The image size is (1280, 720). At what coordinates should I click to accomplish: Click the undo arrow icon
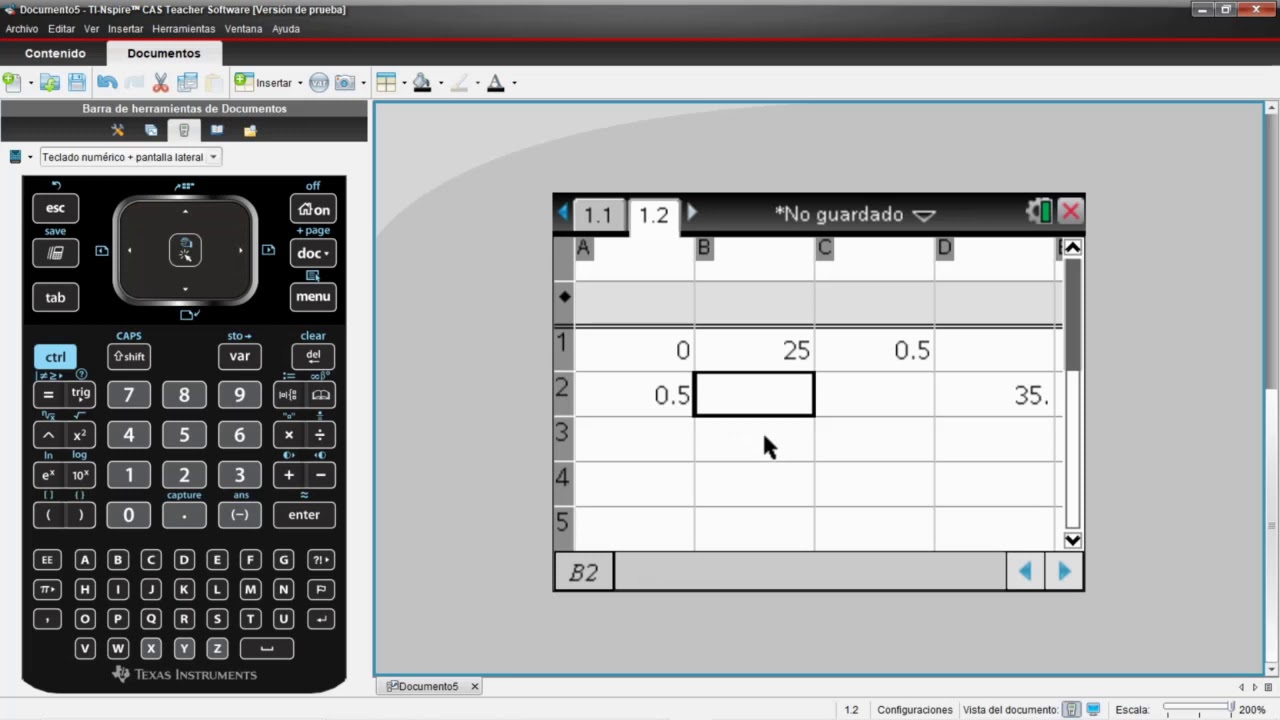[x=107, y=83]
